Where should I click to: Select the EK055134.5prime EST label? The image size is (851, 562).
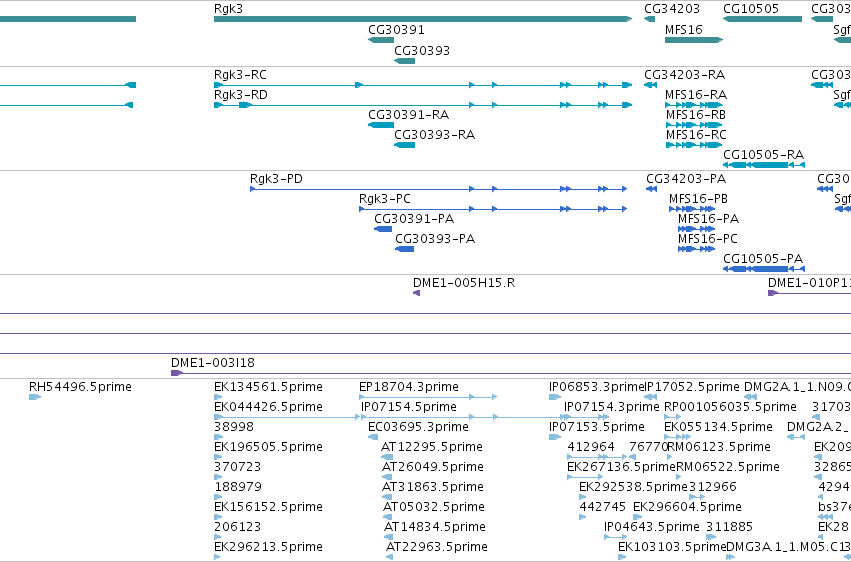tap(719, 427)
